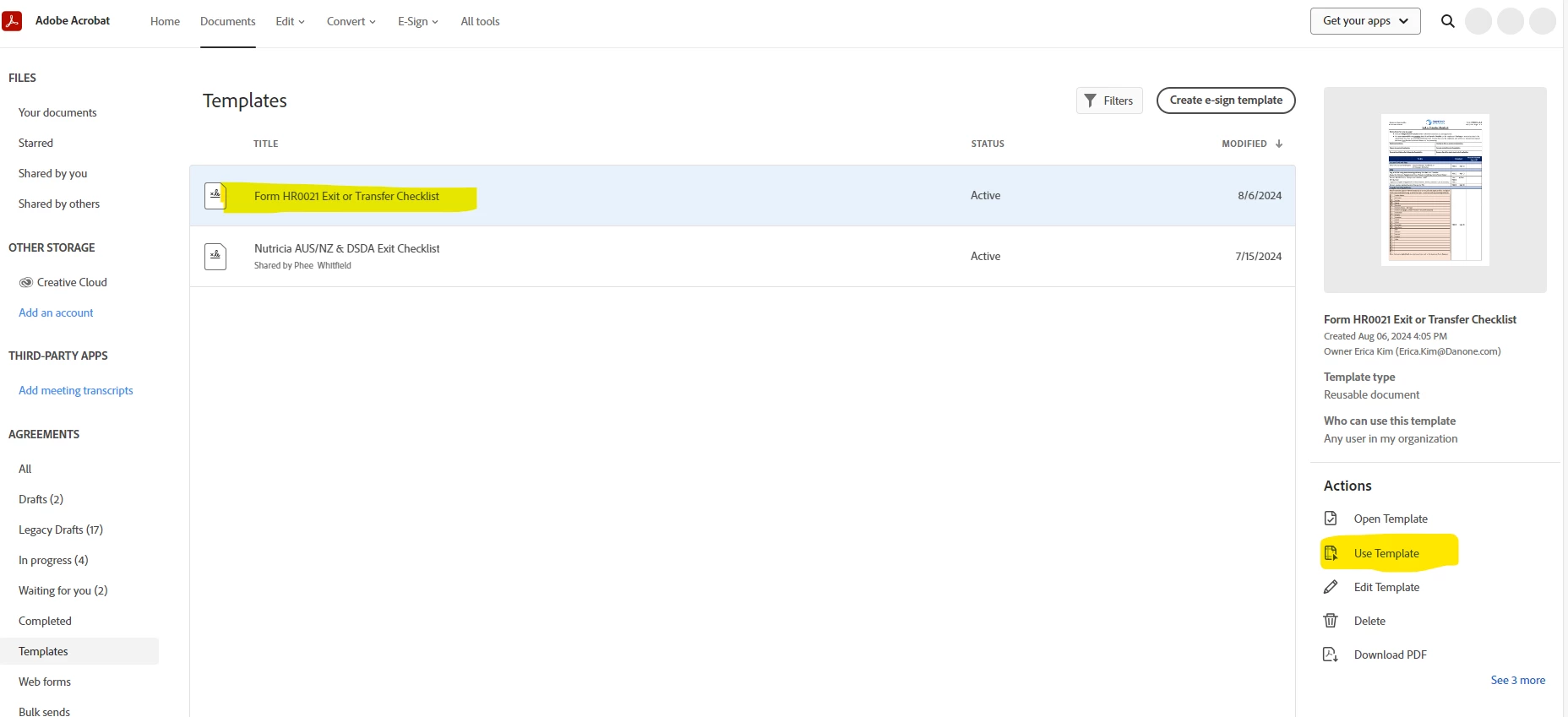Click Shared by Phee Whitfield text
Image resolution: width=1568 pixels, height=717 pixels.
302,265
